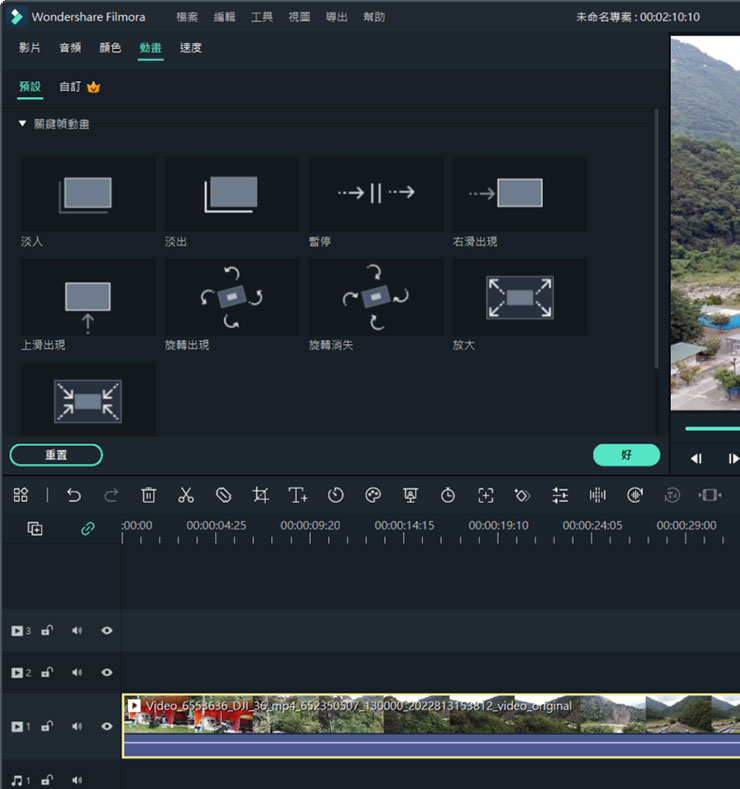The width and height of the screenshot is (740, 789).
Task: Open the color palette correction icon
Action: (x=373, y=495)
